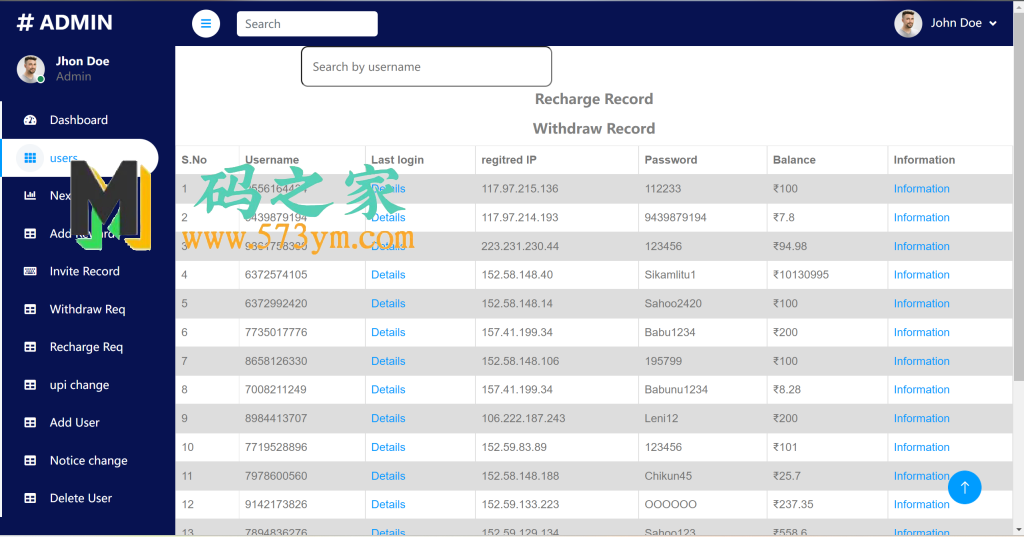Image resolution: width=1024 pixels, height=537 pixels.
Task: Open Recharge Req menu item
Action: click(x=79, y=347)
